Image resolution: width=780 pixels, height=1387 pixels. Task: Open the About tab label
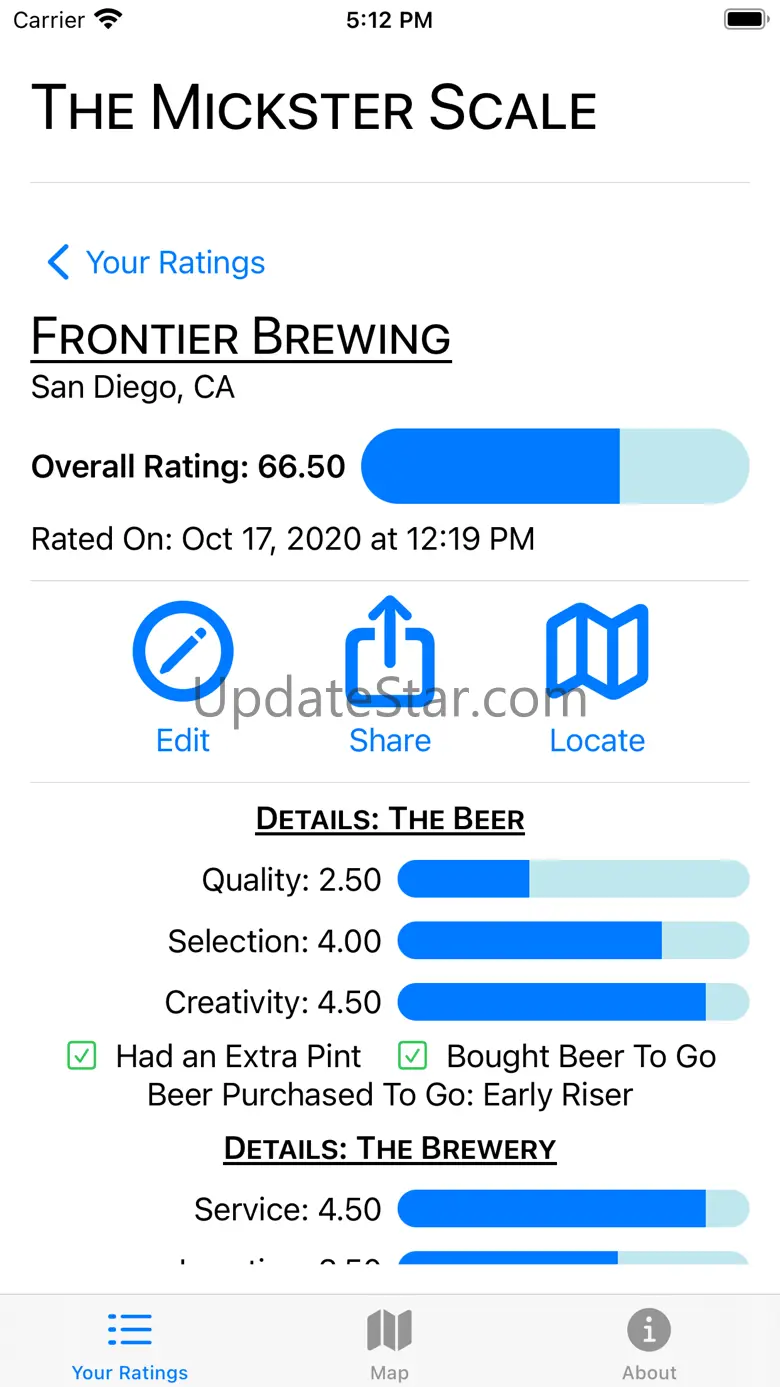[x=649, y=1373]
